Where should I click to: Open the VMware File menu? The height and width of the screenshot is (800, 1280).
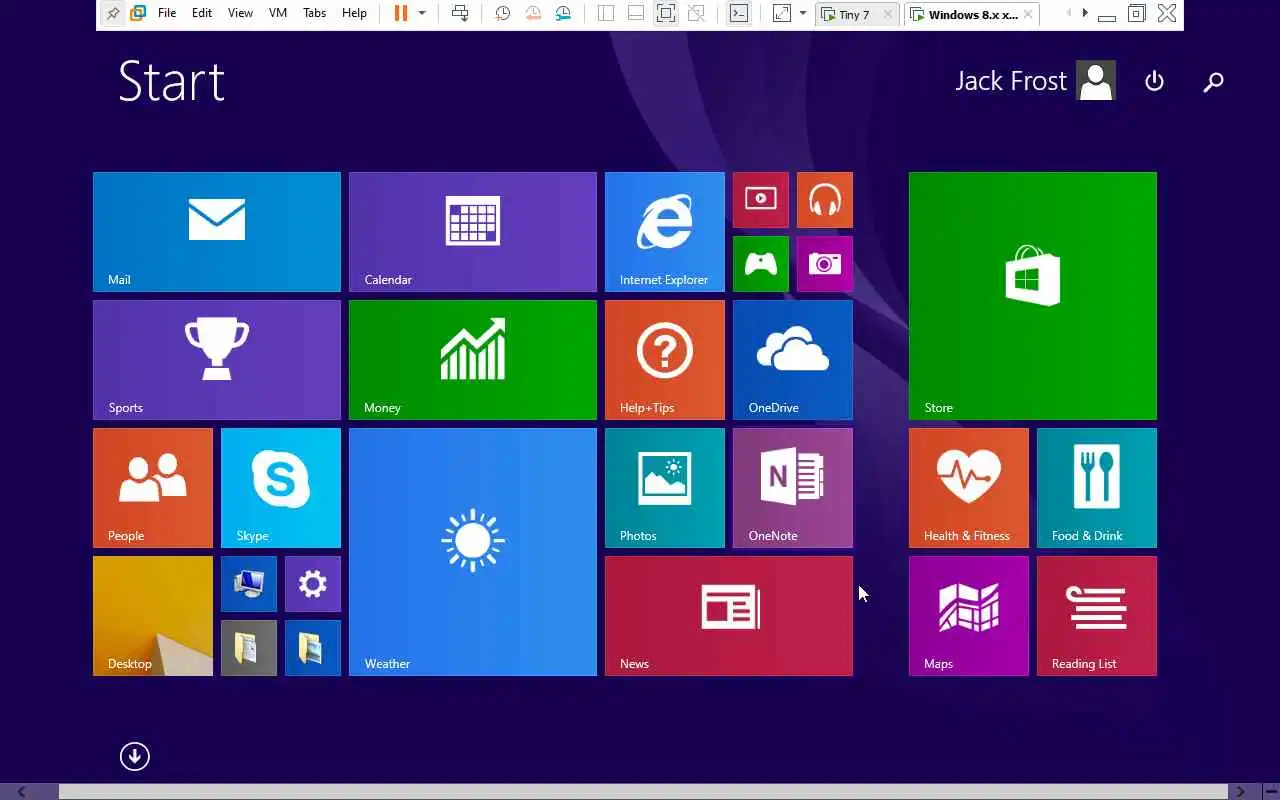167,13
